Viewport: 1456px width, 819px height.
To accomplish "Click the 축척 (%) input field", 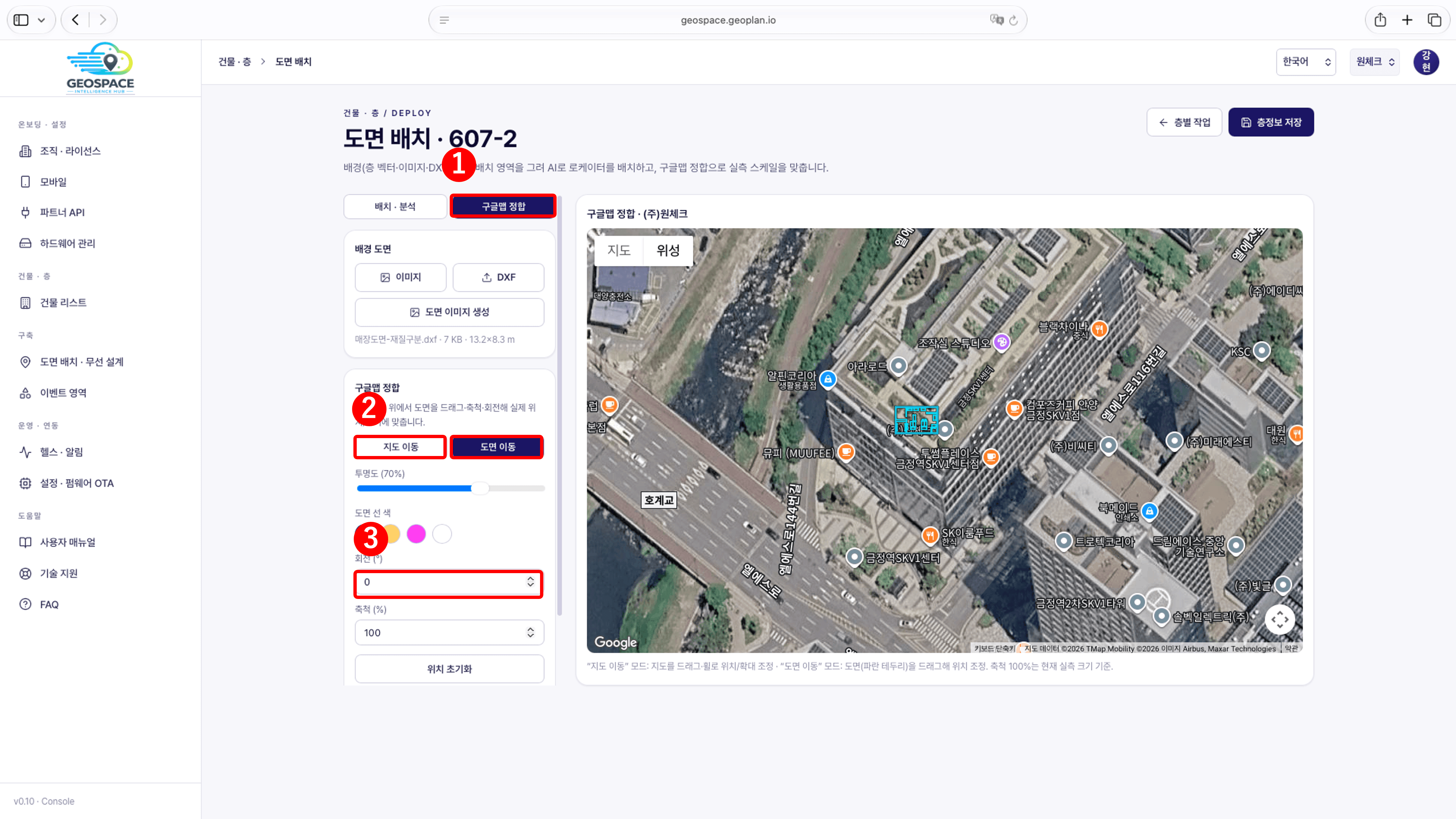I will [x=449, y=632].
